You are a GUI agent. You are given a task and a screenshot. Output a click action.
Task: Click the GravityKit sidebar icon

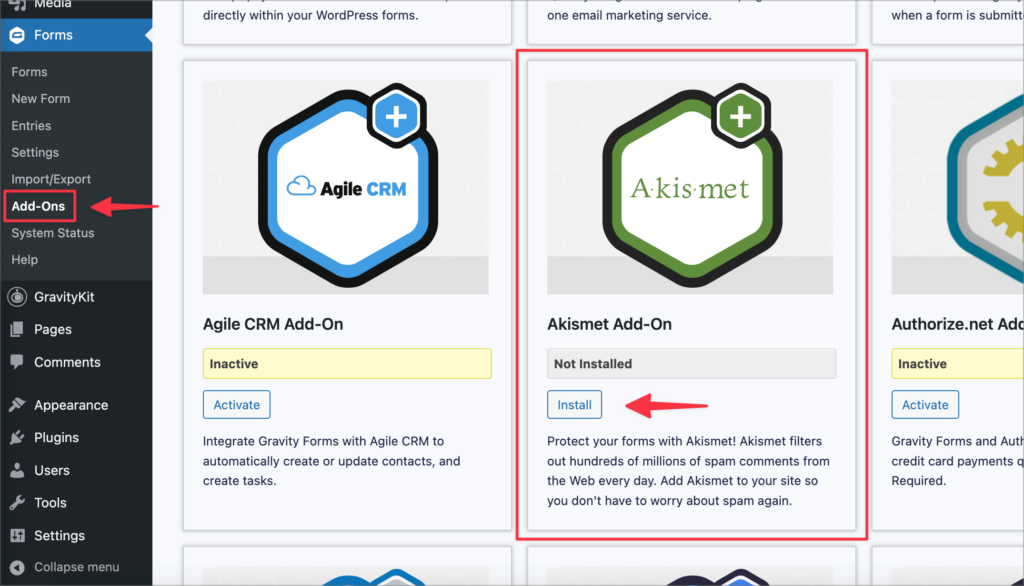(x=17, y=297)
